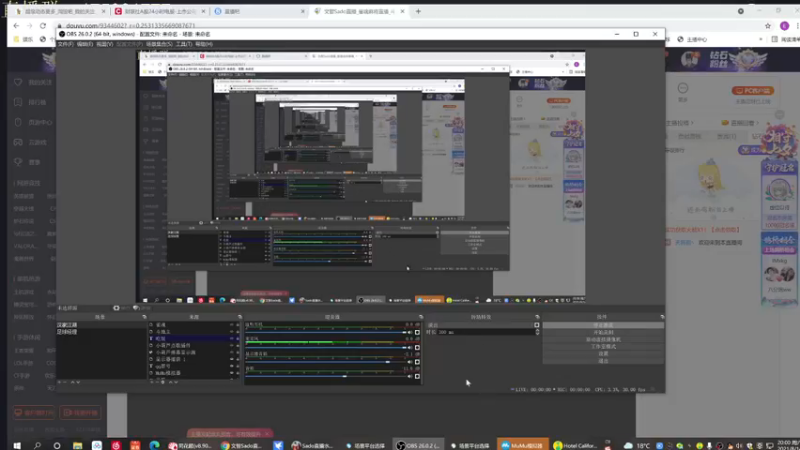Pop out the scene transitions dock panel
This screenshot has width=800, height=450.
click(537, 317)
